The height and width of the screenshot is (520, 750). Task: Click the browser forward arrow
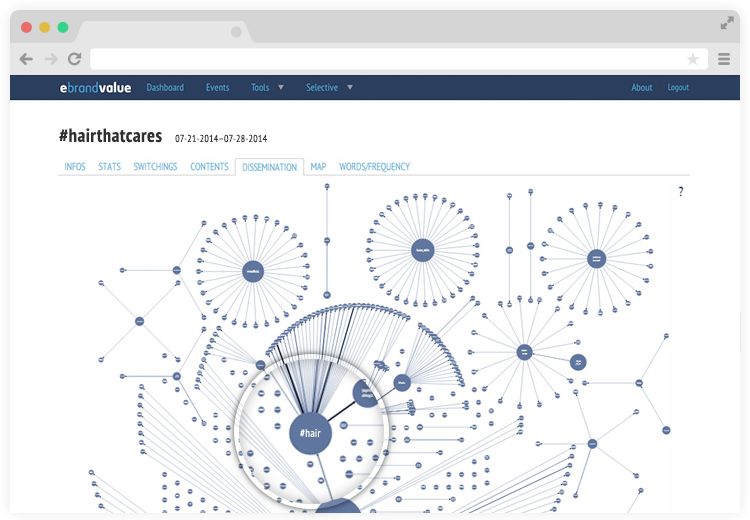pyautogui.click(x=51, y=59)
